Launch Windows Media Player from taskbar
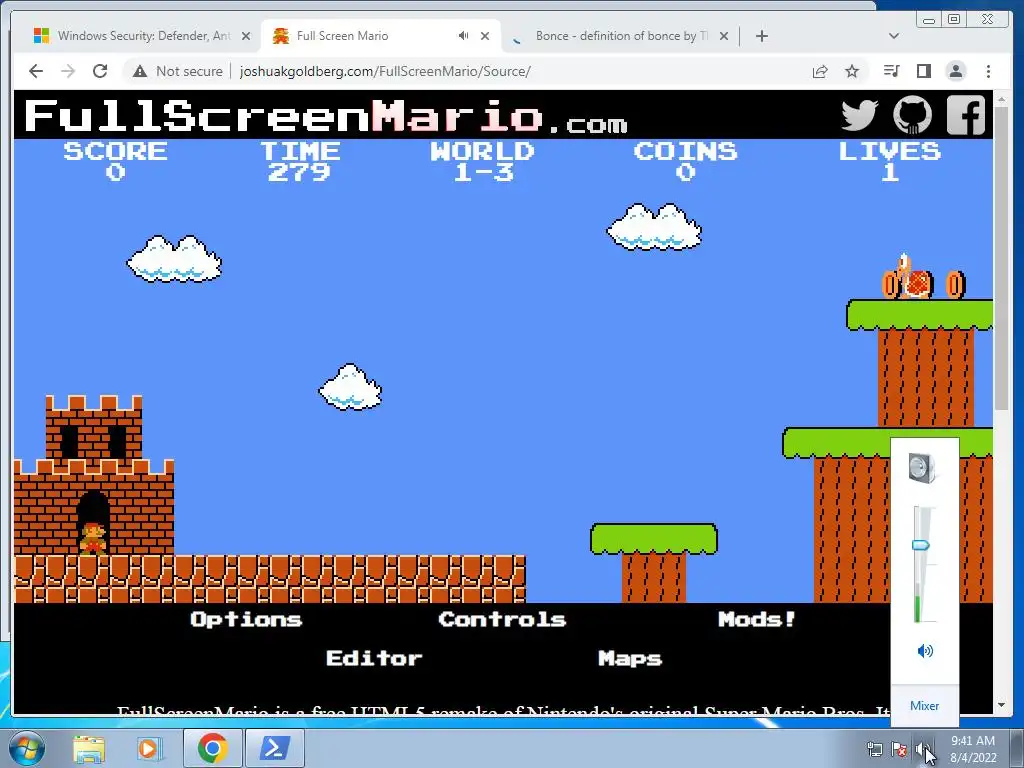Image resolution: width=1024 pixels, height=768 pixels. tap(150, 748)
